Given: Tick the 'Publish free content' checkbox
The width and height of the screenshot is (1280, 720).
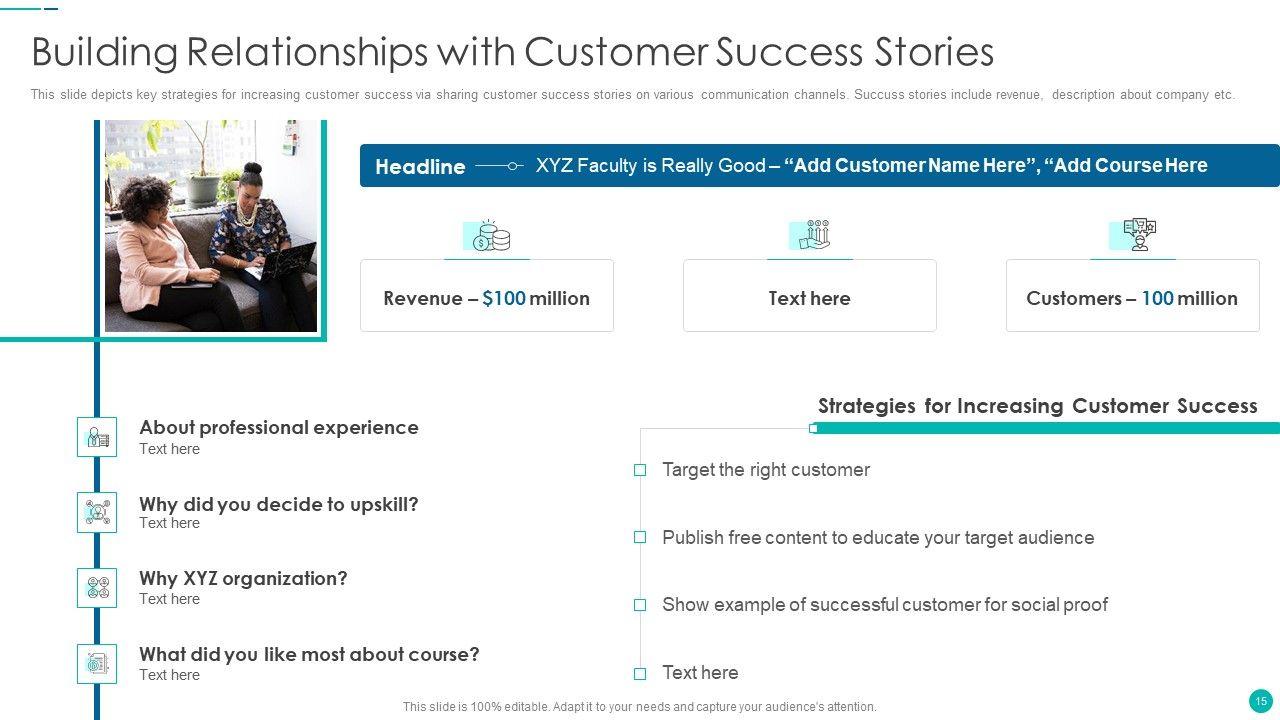Looking at the screenshot, I should coord(640,537).
